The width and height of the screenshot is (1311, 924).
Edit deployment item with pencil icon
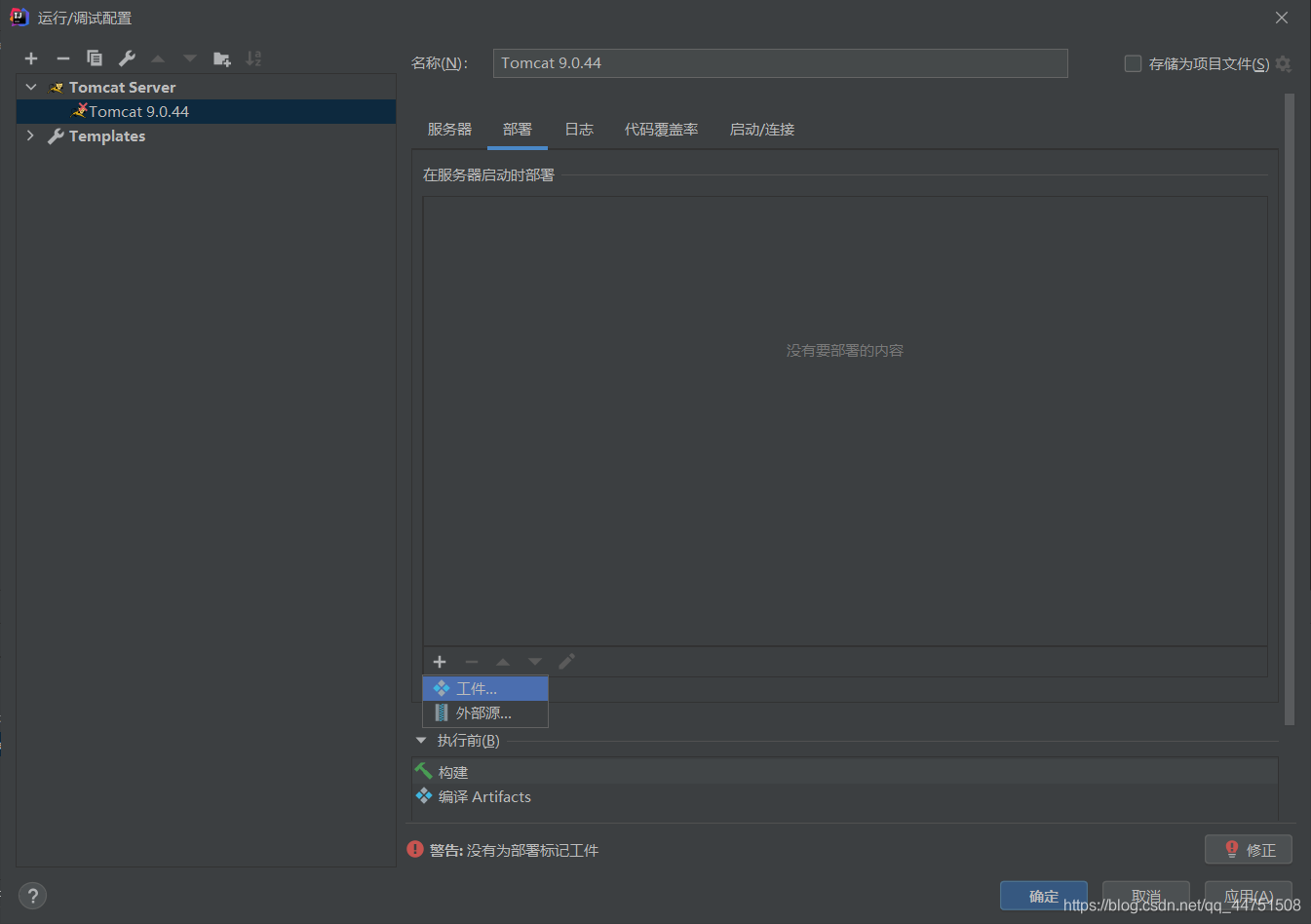tap(566, 662)
